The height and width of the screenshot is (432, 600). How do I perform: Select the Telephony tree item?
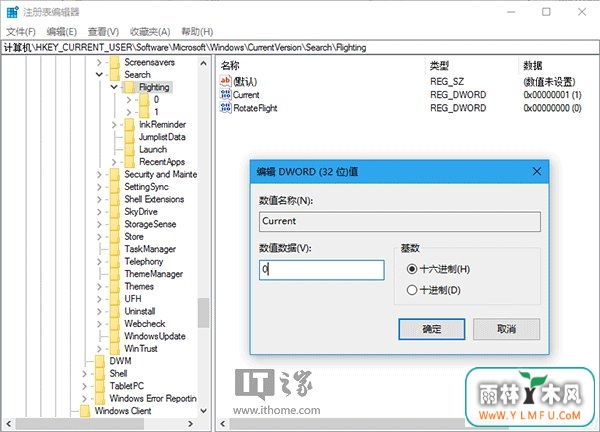(x=144, y=262)
